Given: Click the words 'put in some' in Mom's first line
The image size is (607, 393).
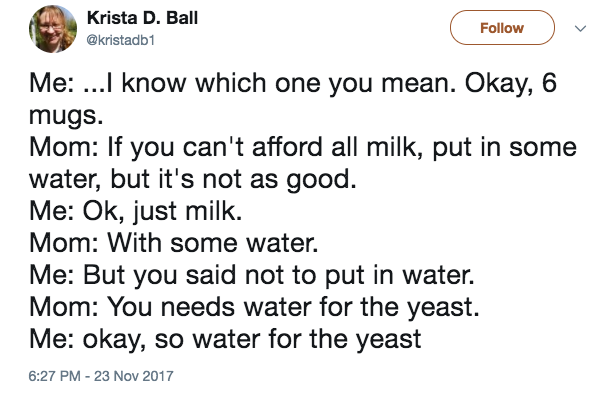Looking at the screenshot, I should tap(504, 148).
